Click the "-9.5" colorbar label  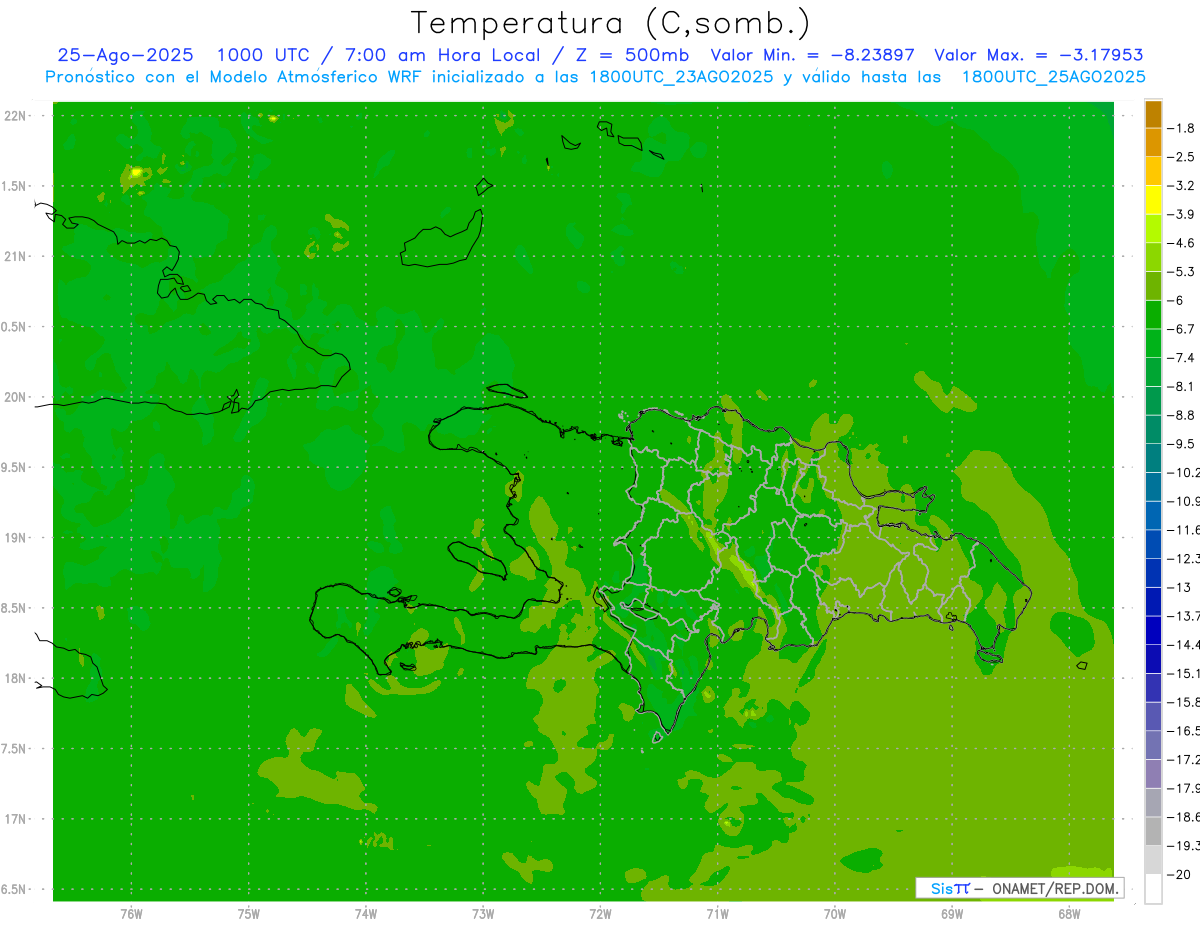point(1181,444)
